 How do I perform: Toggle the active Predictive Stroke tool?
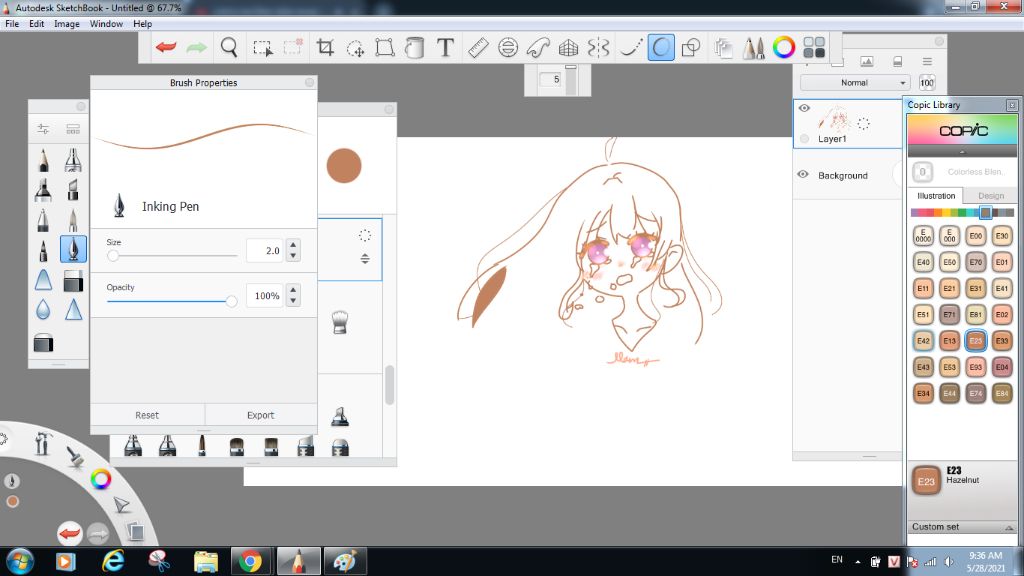661,47
